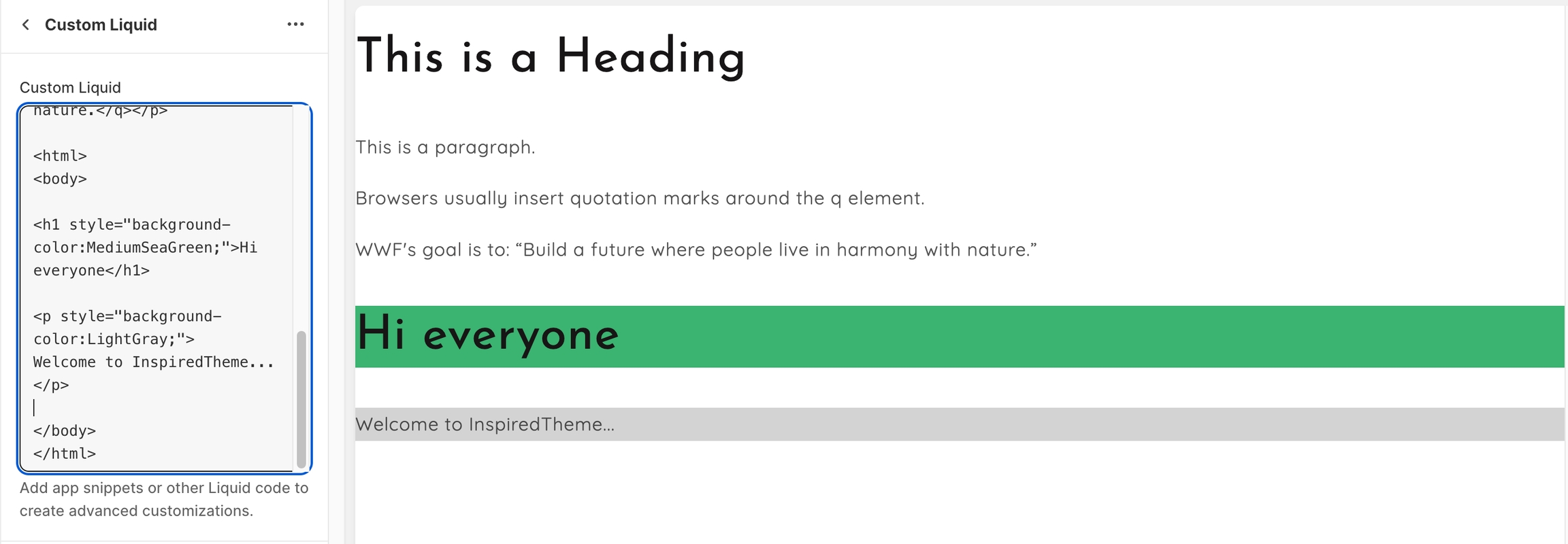Click the 'This is a paragraph.' preview text
The width and height of the screenshot is (1568, 544).
tap(445, 147)
